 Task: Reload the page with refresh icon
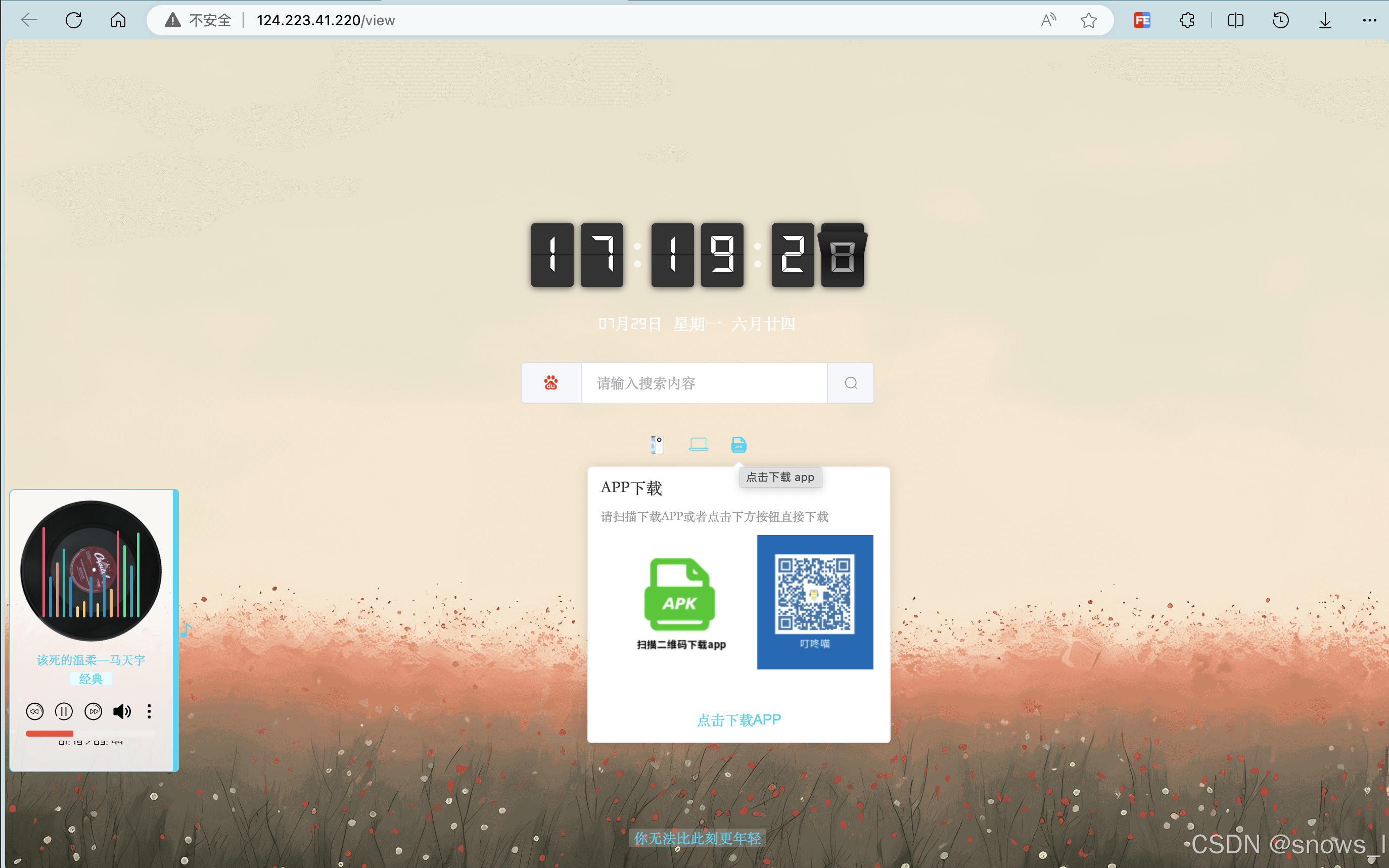click(73, 21)
